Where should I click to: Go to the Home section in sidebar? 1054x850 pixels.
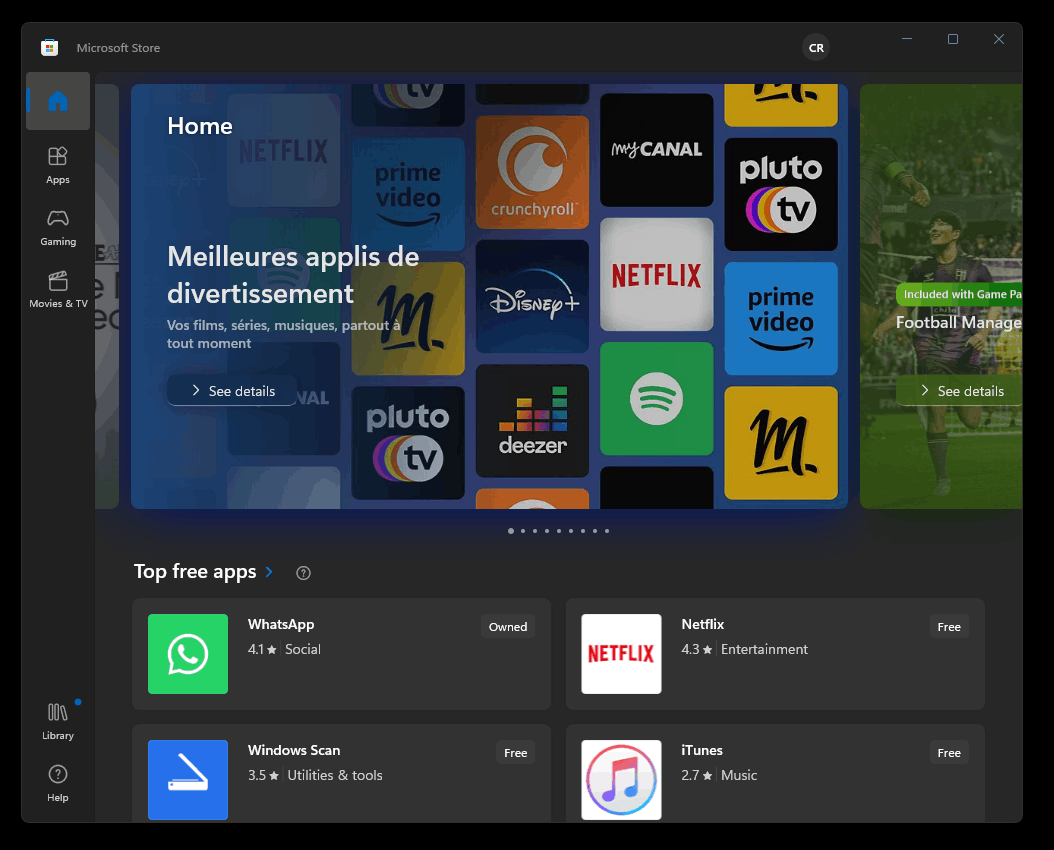[x=58, y=101]
